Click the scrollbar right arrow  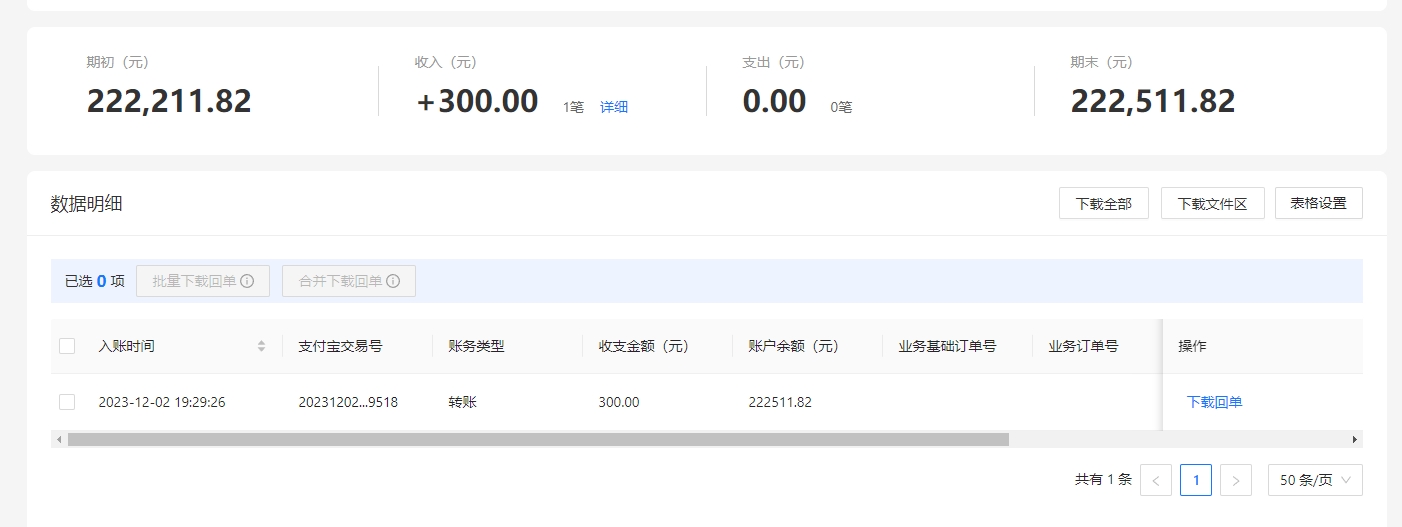(1355, 439)
